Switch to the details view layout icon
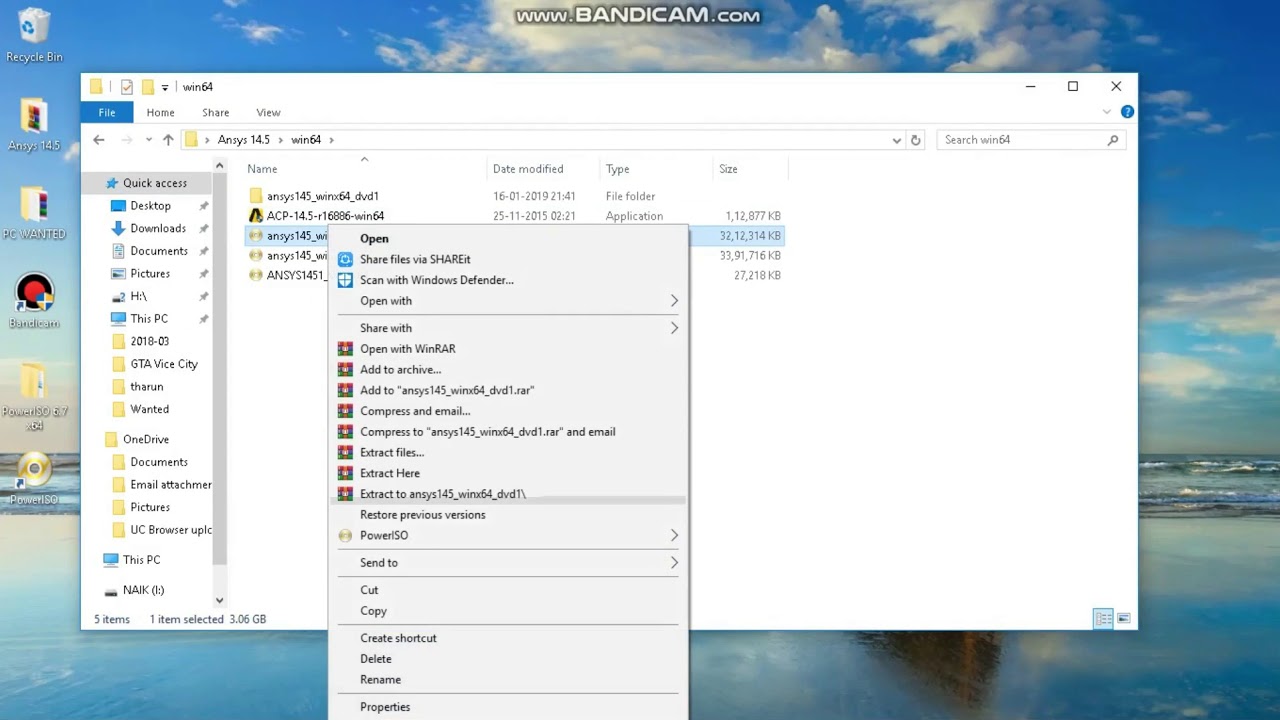The width and height of the screenshot is (1280, 720). (x=1103, y=619)
